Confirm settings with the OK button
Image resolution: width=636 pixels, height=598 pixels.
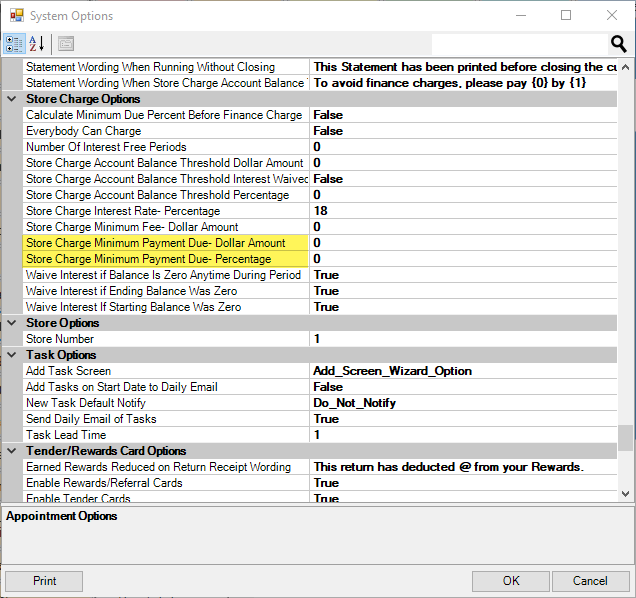click(511, 581)
